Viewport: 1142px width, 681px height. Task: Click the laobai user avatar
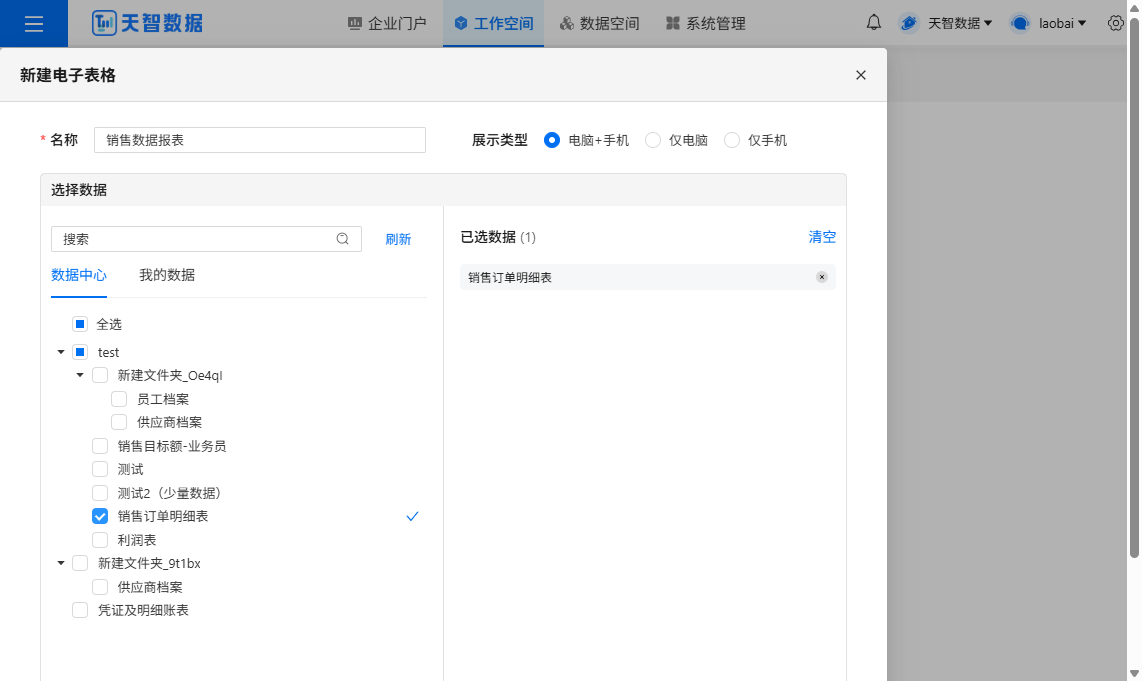(1020, 23)
